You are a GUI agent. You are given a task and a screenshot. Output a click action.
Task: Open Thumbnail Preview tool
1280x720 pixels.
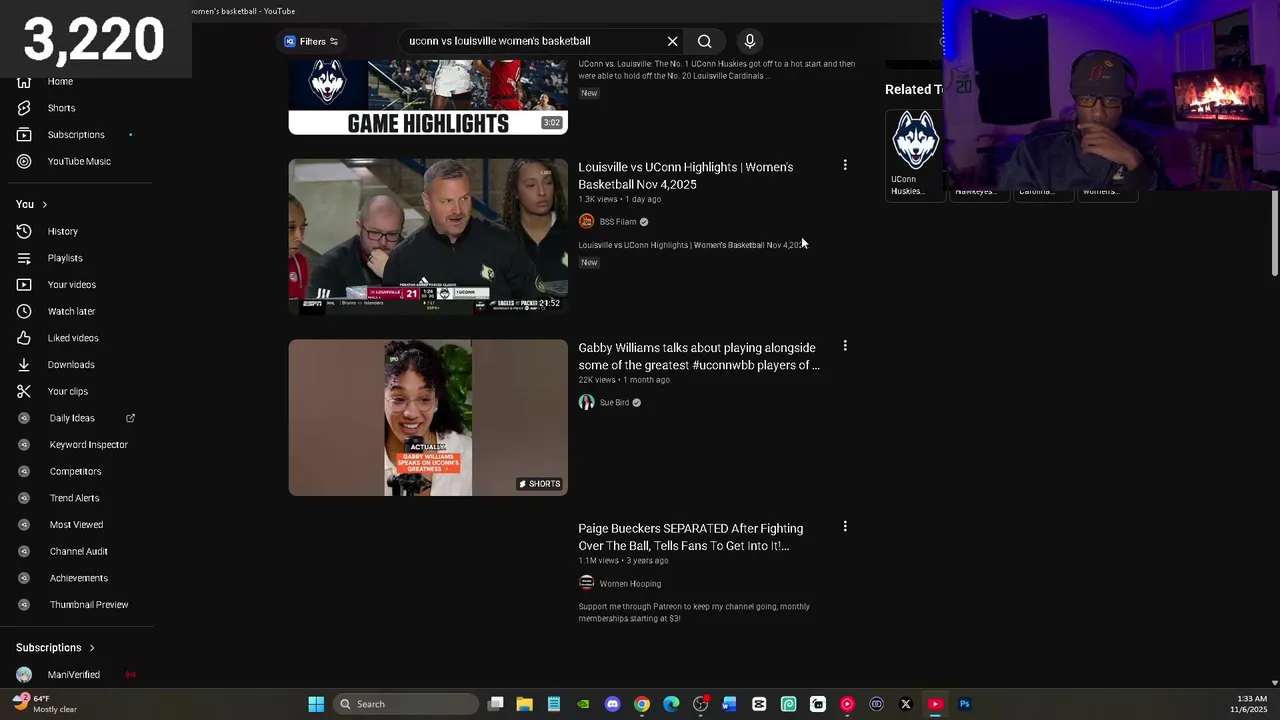[x=88, y=605]
